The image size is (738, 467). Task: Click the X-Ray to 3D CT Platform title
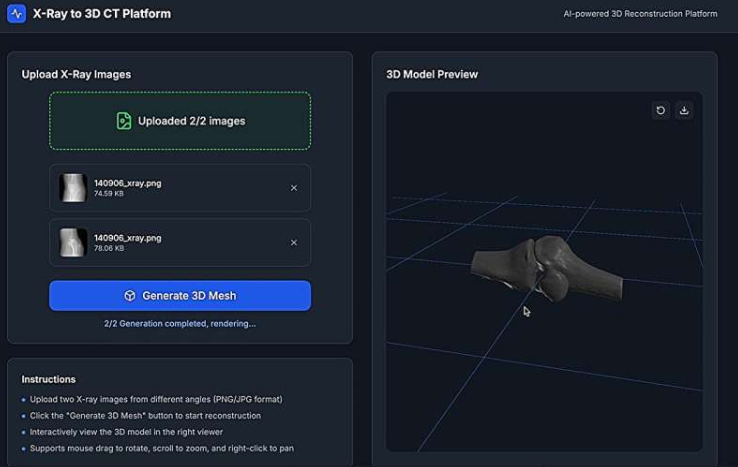[102, 14]
